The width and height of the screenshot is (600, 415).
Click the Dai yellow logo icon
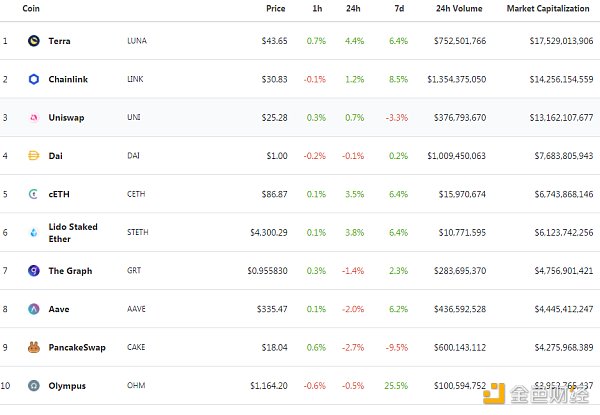click(33, 156)
